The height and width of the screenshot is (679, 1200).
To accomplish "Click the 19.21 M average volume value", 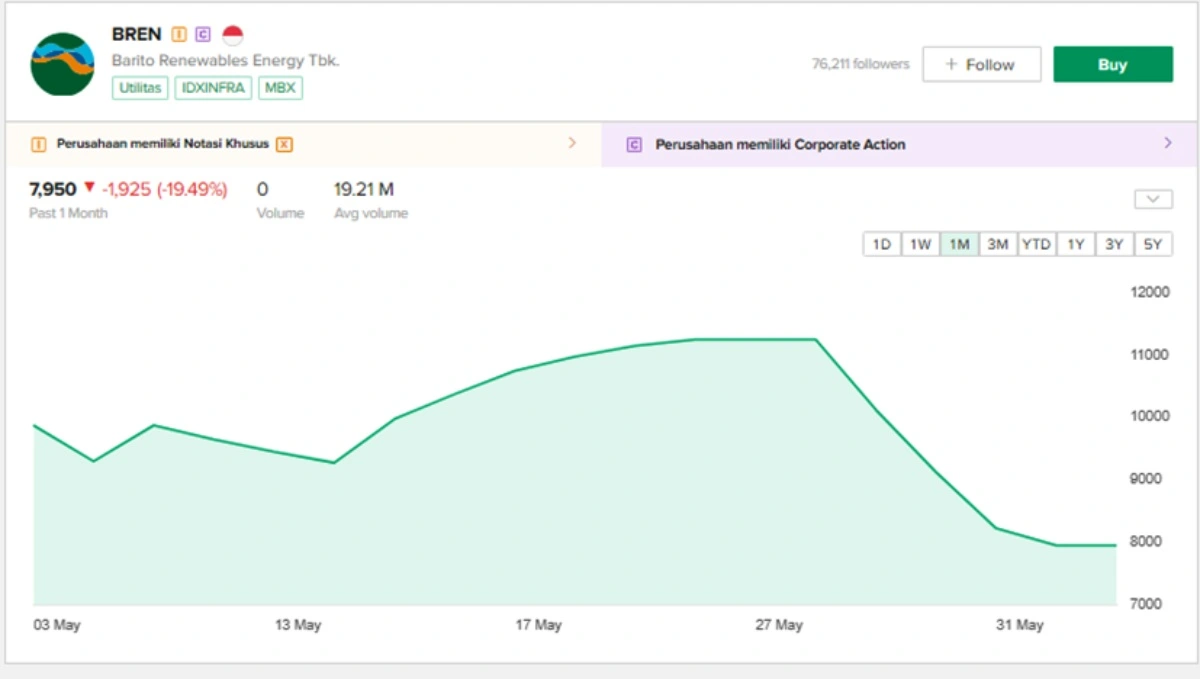I will click(x=364, y=188).
